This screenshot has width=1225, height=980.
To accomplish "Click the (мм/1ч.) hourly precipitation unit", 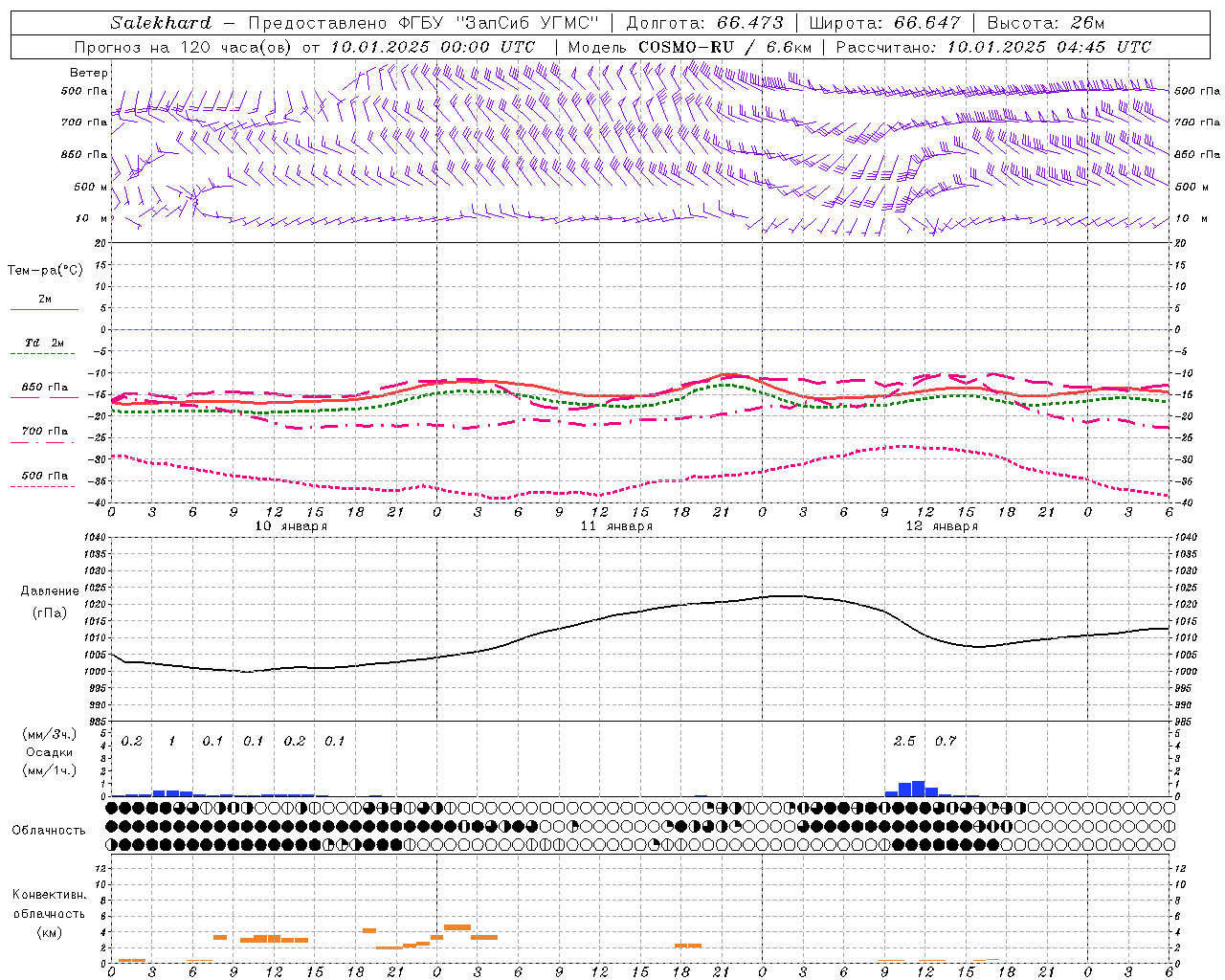I will 50,770.
